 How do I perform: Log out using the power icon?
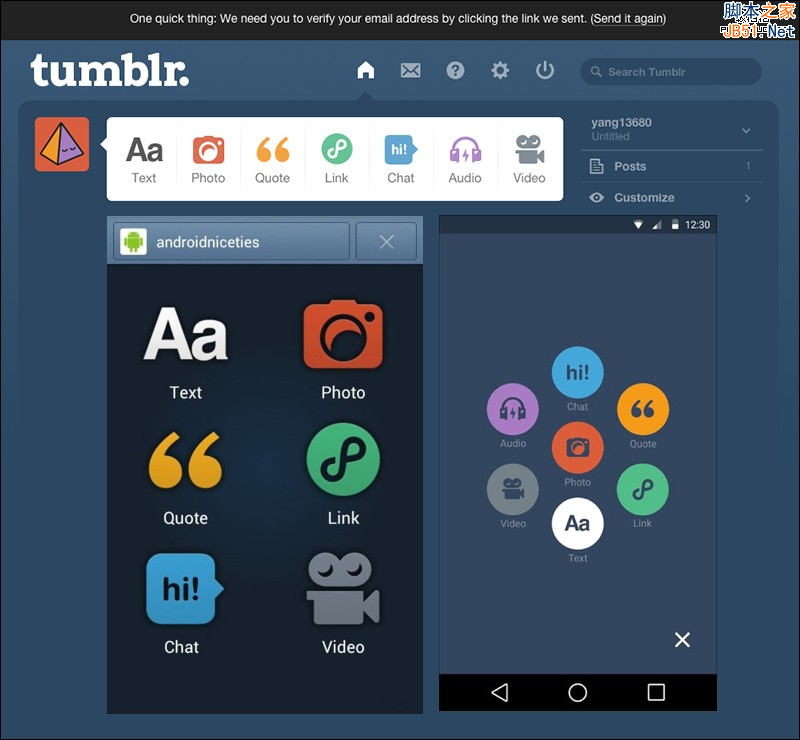click(x=545, y=70)
